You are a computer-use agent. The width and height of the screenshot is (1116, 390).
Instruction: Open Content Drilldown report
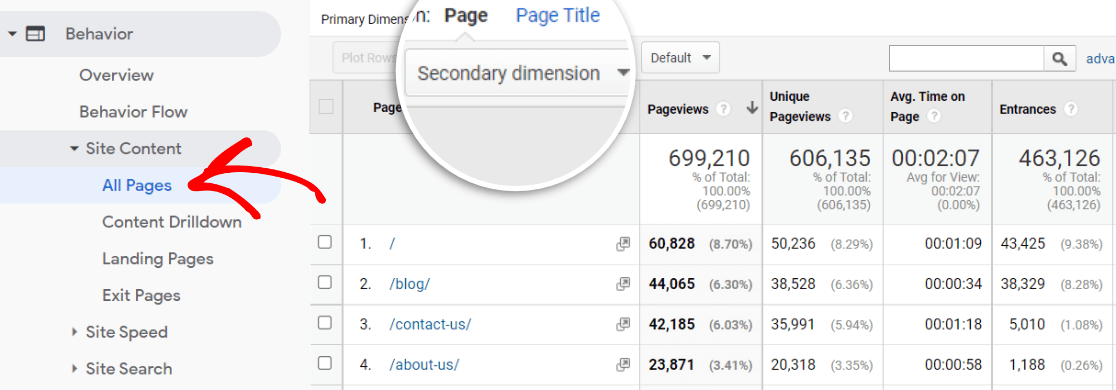click(x=172, y=222)
